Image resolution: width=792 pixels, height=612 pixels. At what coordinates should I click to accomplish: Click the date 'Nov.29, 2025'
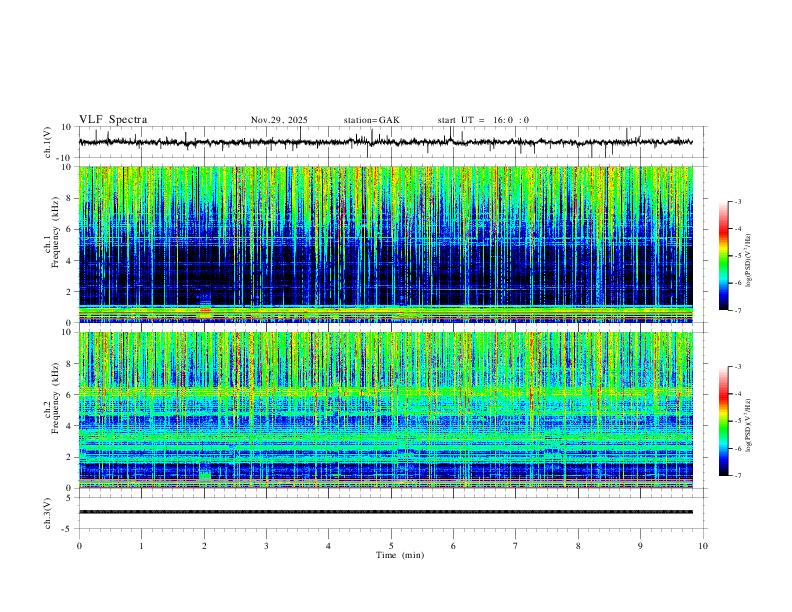click(279, 120)
